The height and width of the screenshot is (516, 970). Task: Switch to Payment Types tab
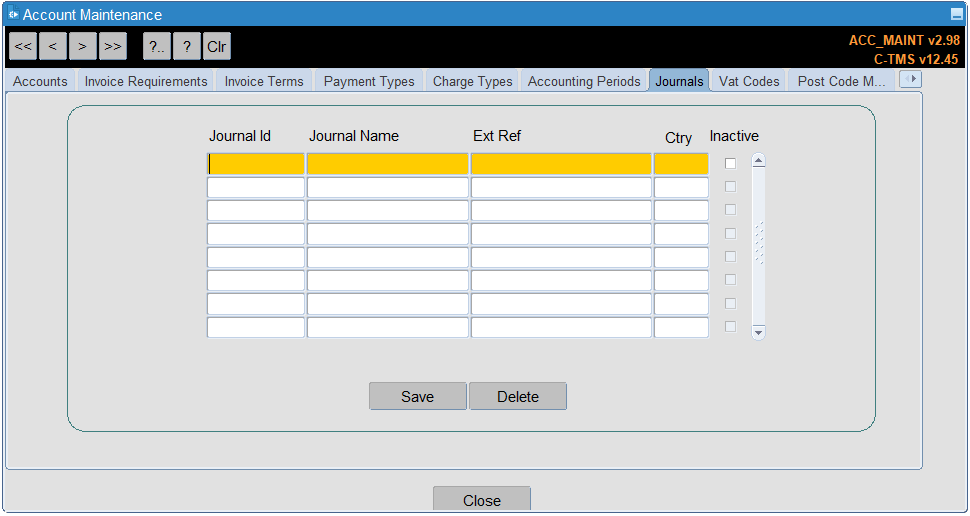[369, 81]
